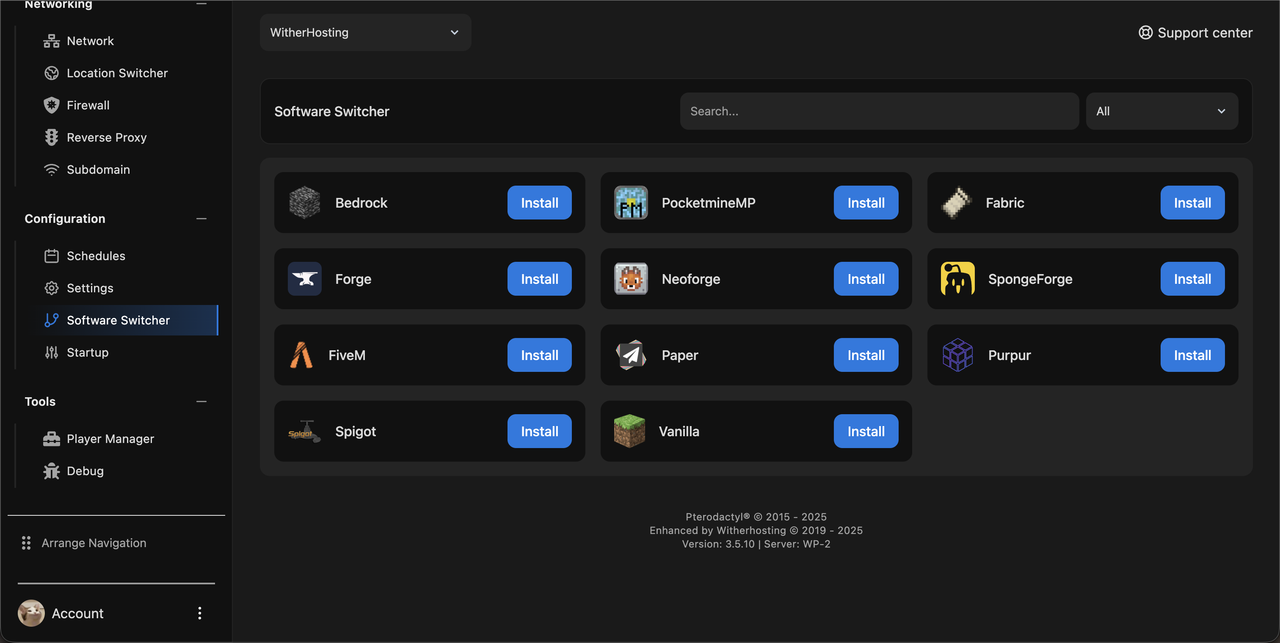Click the Software Switcher branch icon
Image resolution: width=1280 pixels, height=643 pixels.
tap(51, 320)
